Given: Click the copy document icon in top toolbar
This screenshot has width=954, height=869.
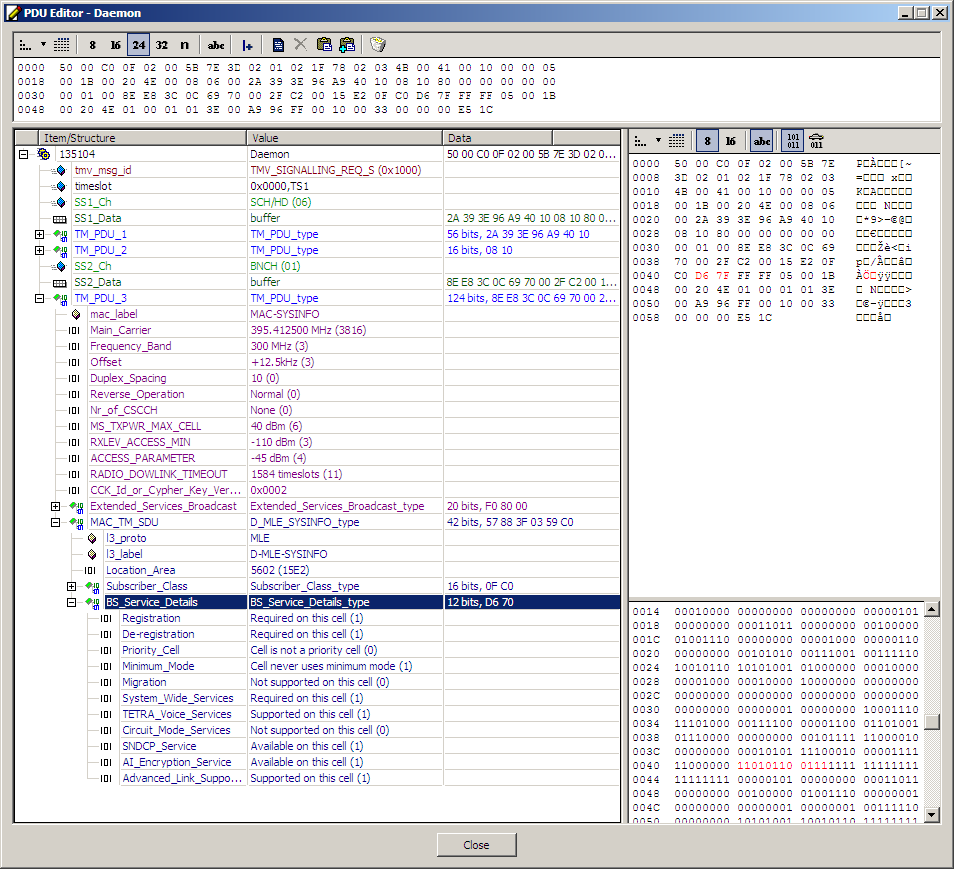Looking at the screenshot, I should pos(278,45).
